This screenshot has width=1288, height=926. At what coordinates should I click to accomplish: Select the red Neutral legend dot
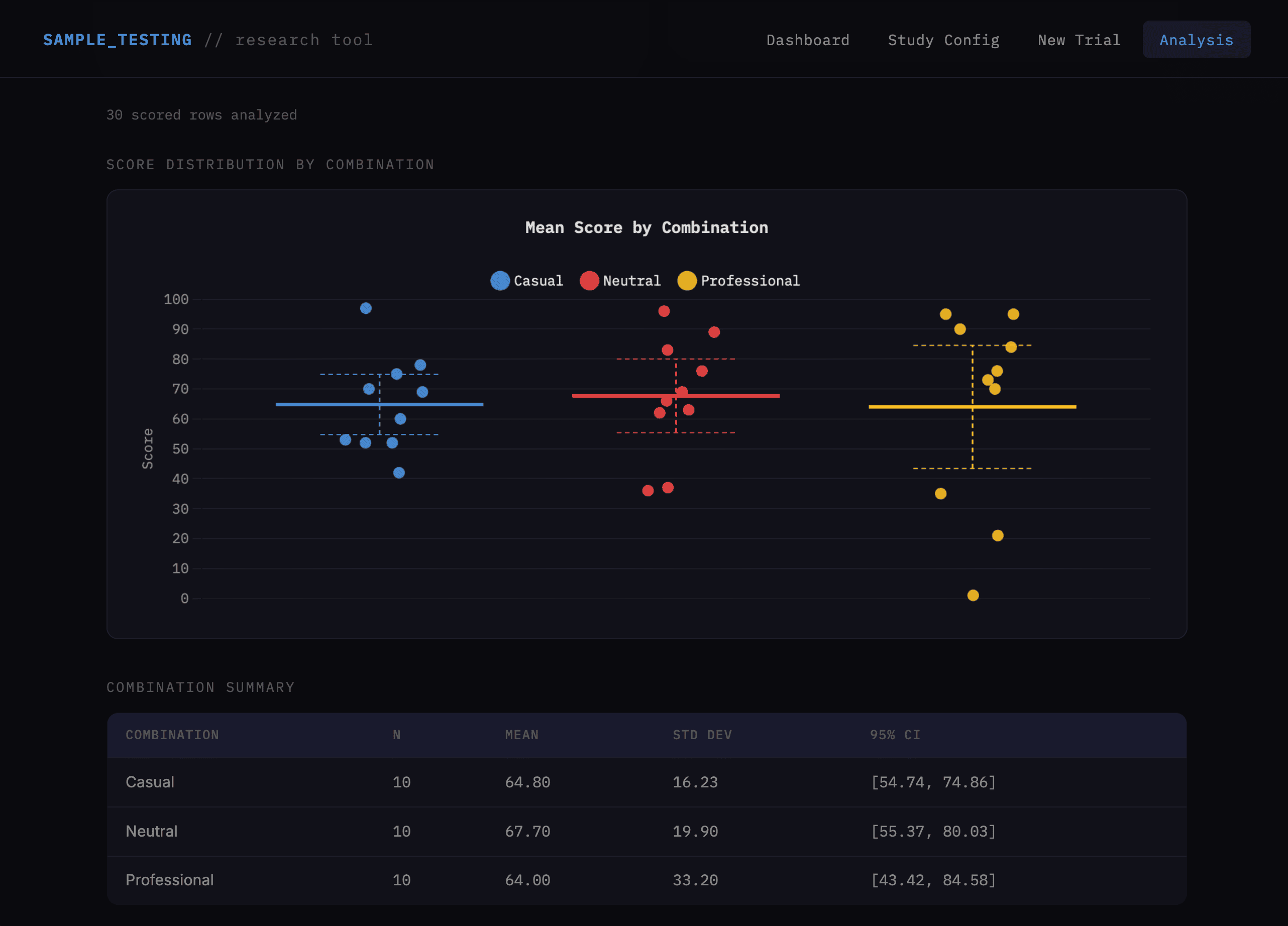[x=589, y=281]
